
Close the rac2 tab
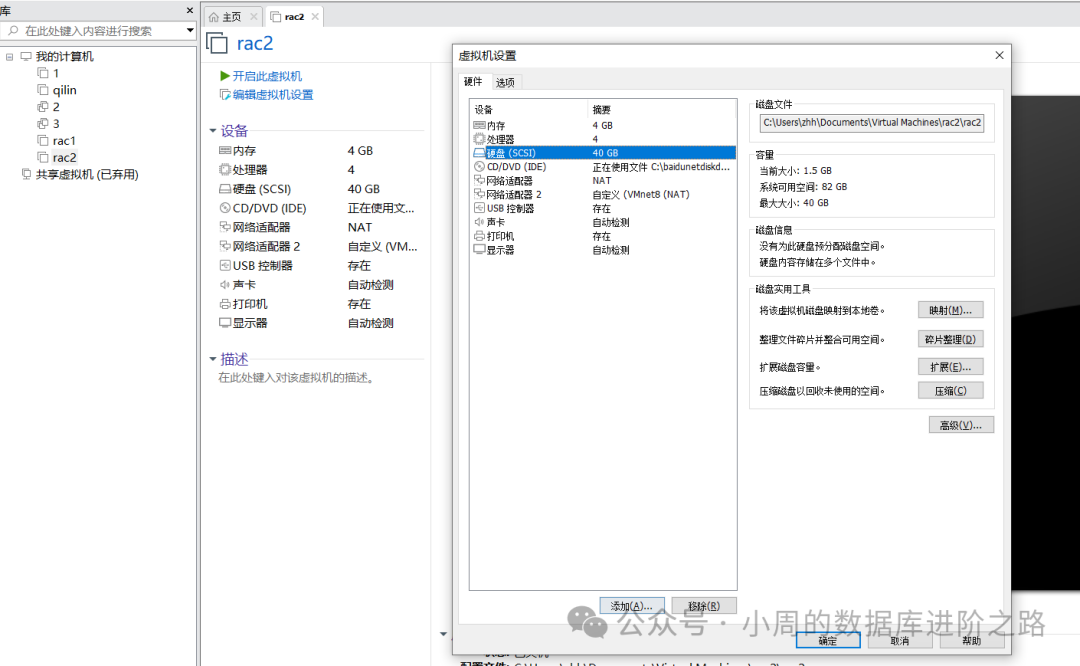(x=315, y=17)
